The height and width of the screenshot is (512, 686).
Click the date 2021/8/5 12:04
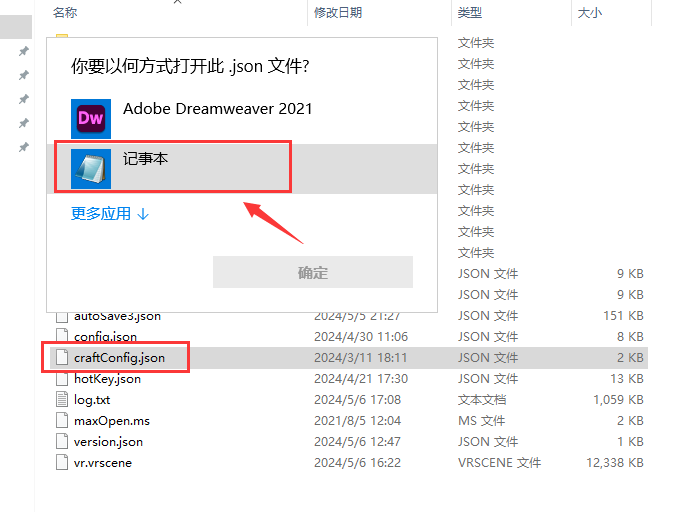pos(357,421)
